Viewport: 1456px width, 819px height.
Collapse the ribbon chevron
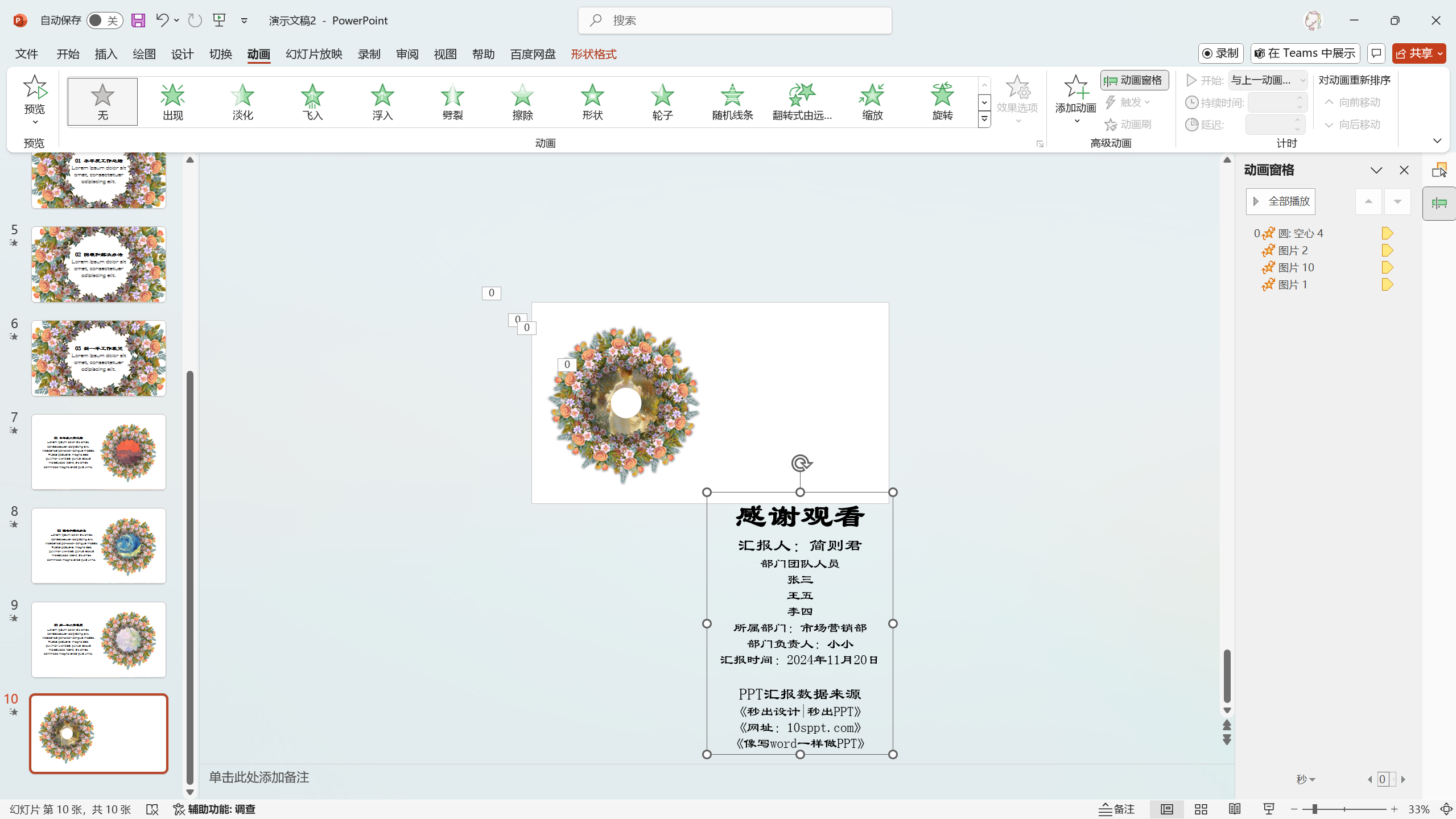coord(1437,140)
